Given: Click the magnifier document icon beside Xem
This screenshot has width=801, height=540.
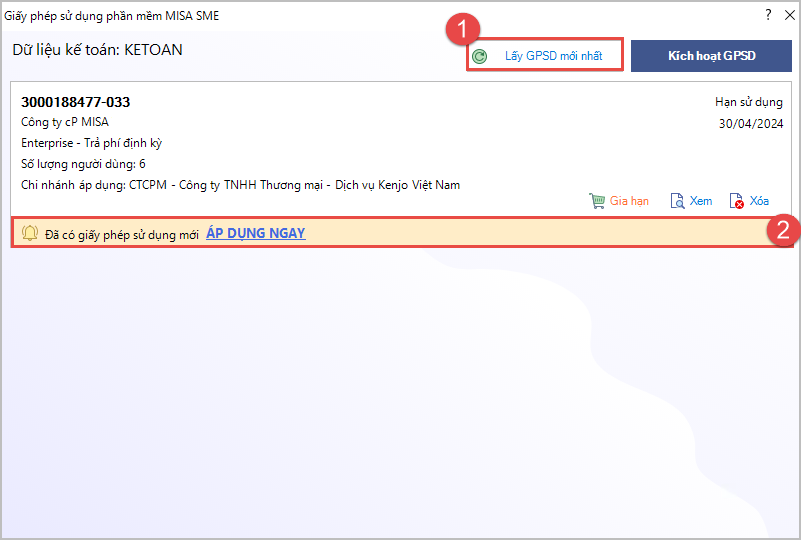Looking at the screenshot, I should (677, 201).
